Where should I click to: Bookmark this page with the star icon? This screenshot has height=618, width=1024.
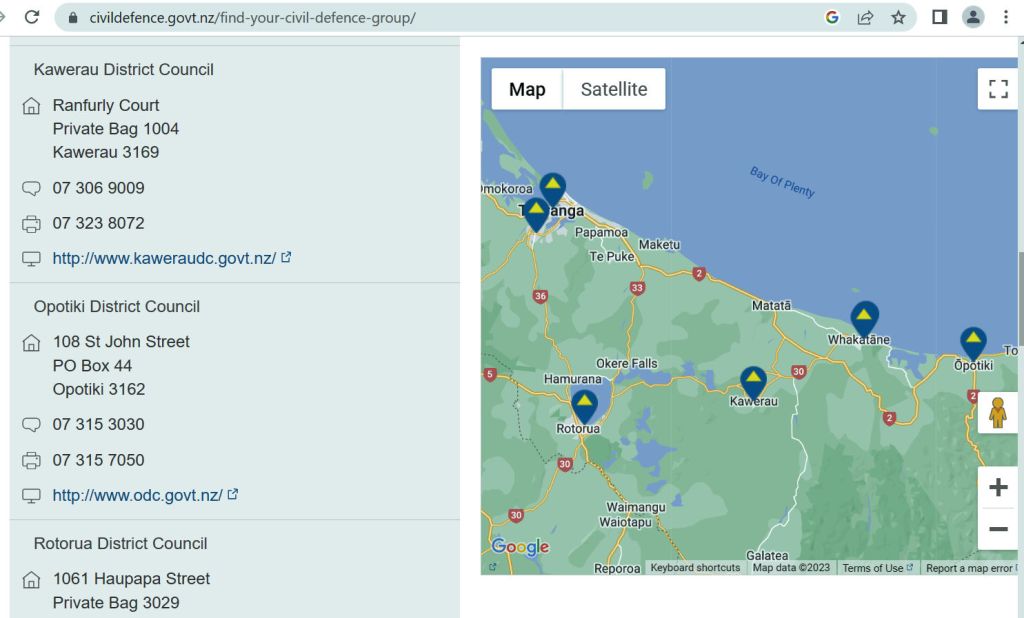(898, 17)
